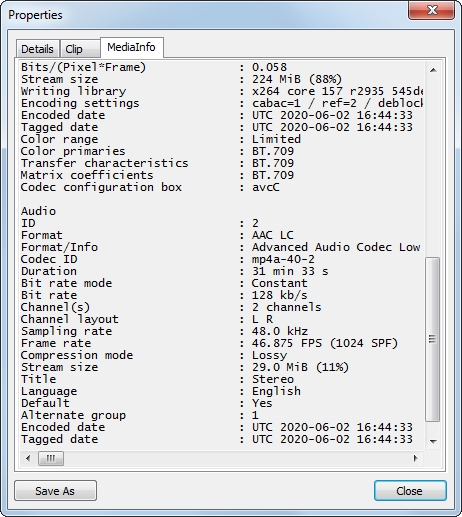Click the vertical scrollbar thumb

point(433,339)
